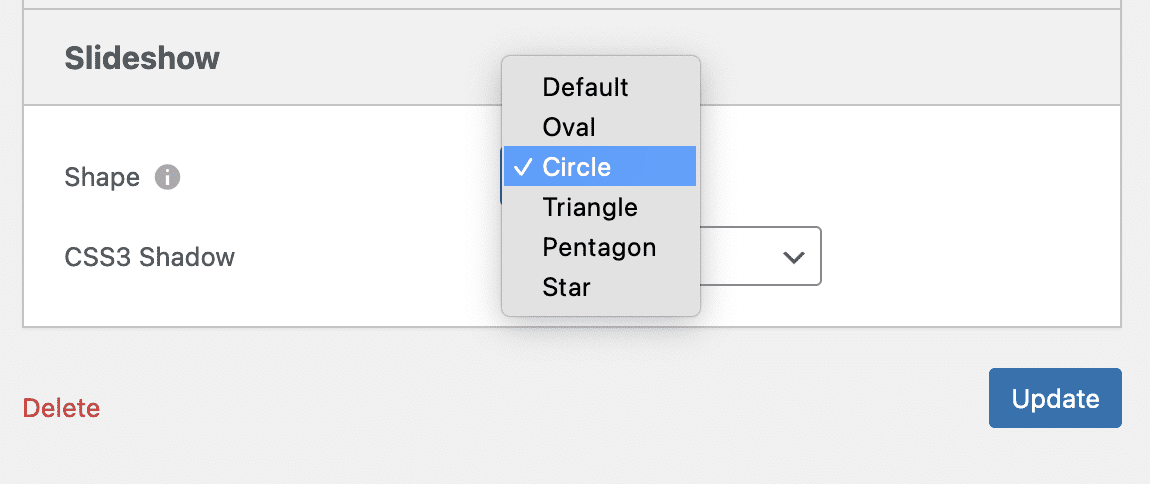Click the checkmark next to Circle
1150x484 pixels.
(522, 167)
